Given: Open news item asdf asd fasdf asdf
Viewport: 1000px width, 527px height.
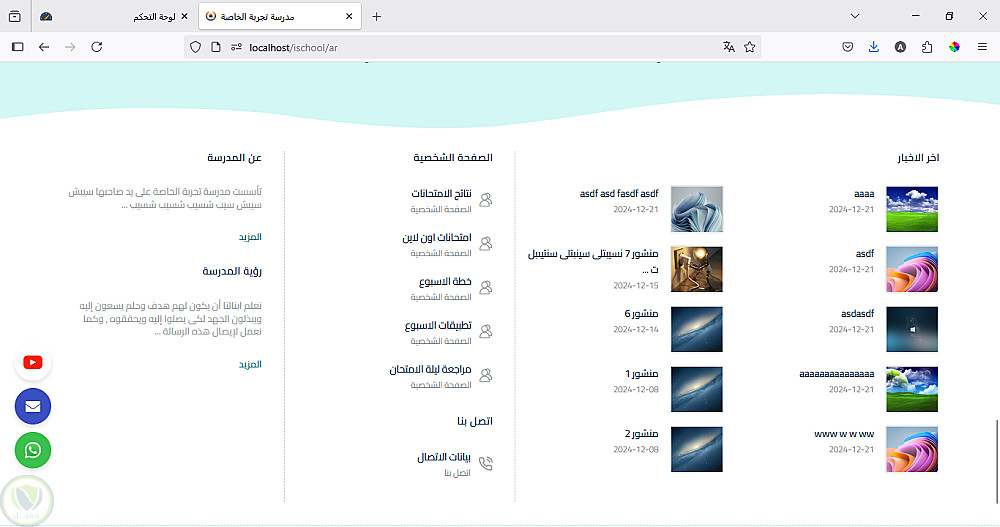Looking at the screenshot, I should [x=619, y=194].
